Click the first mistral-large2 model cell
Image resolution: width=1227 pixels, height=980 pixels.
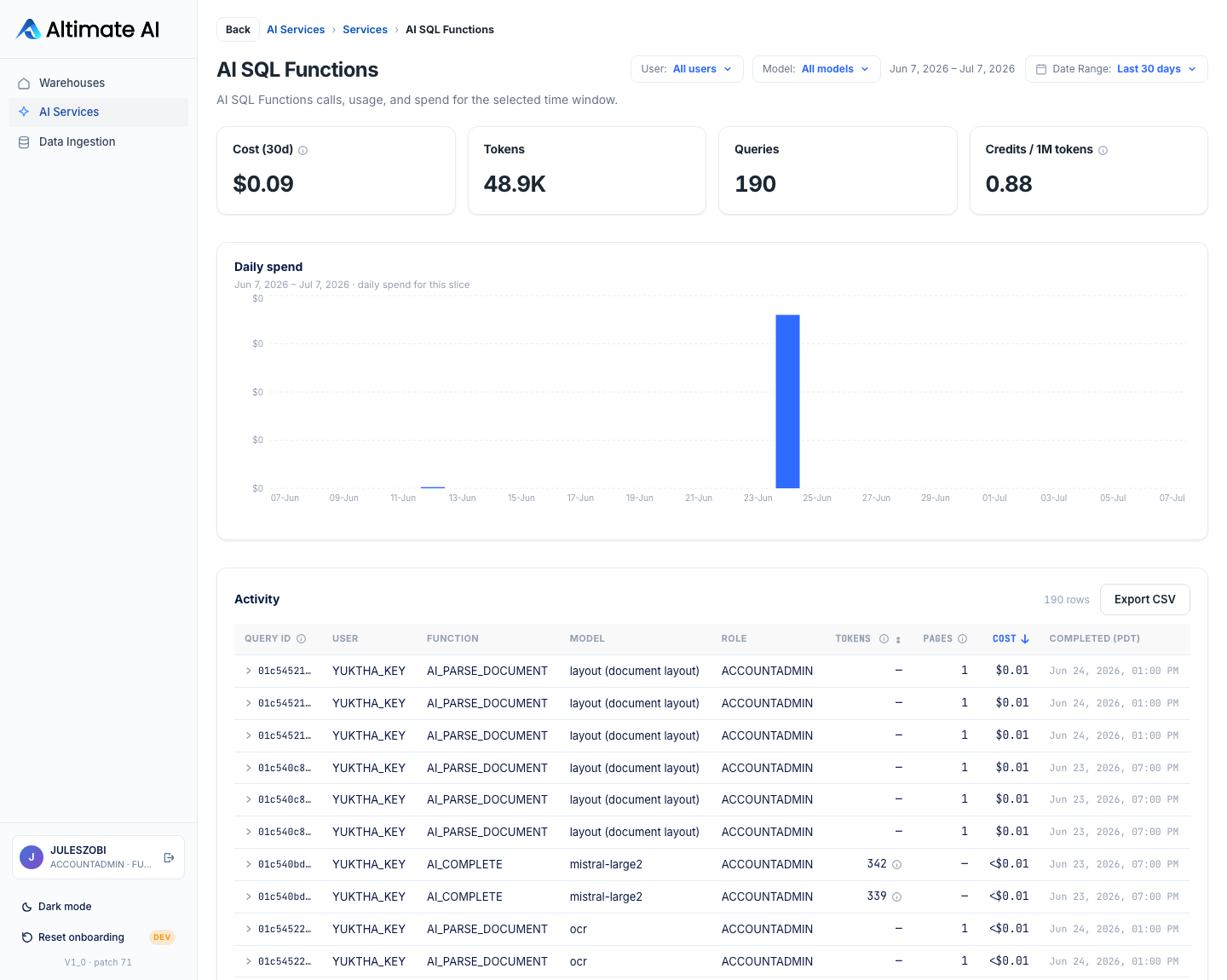606,865
